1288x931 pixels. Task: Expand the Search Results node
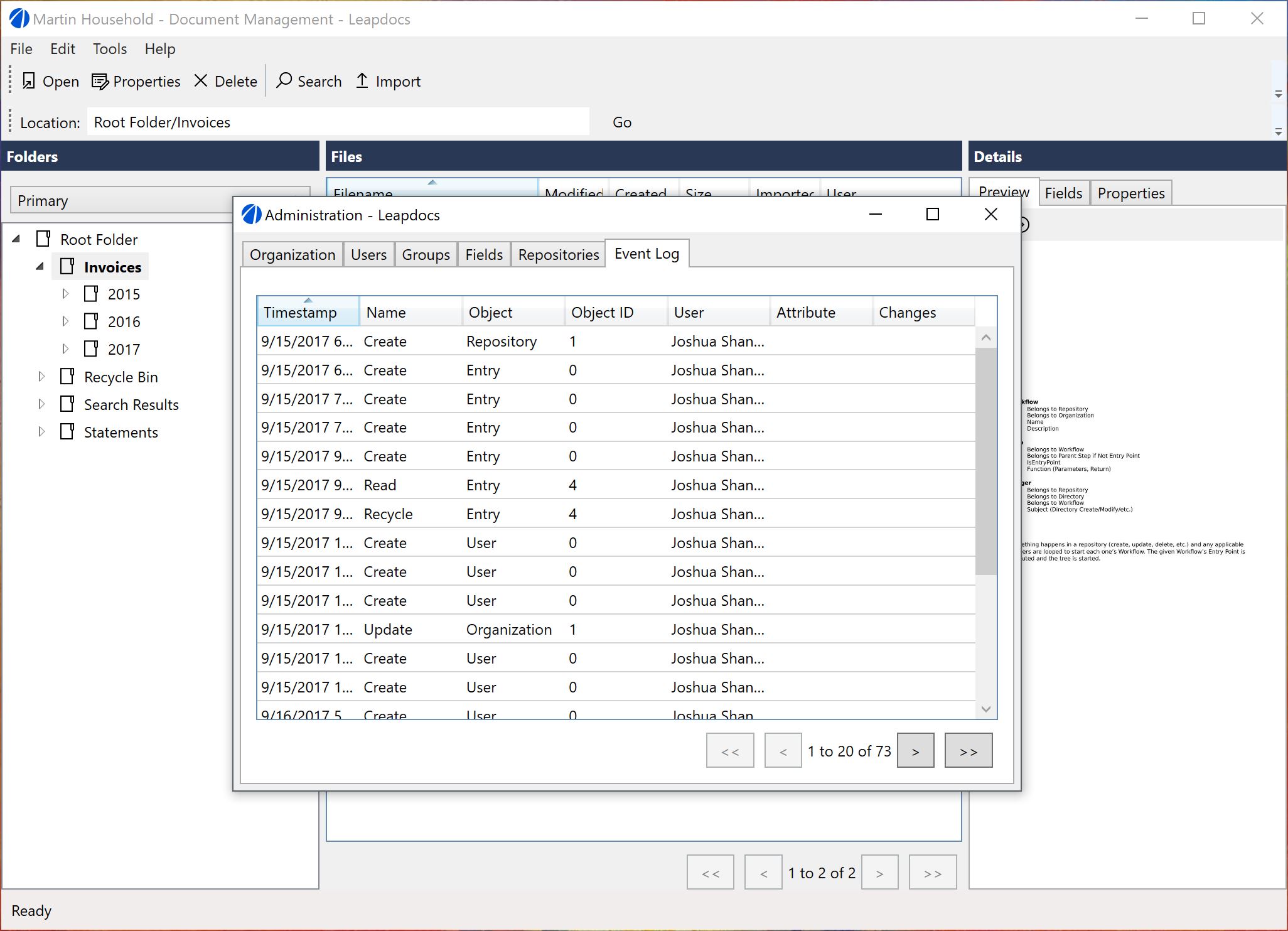click(41, 404)
